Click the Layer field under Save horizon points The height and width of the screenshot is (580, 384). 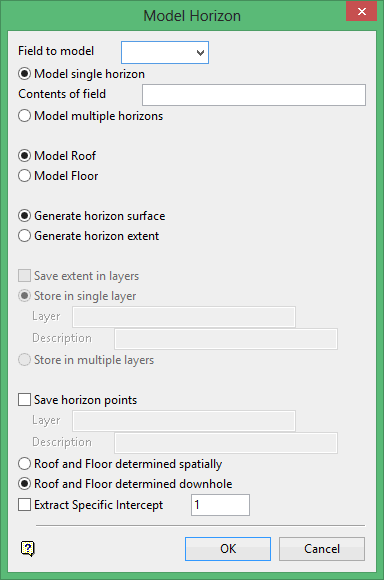(x=184, y=421)
